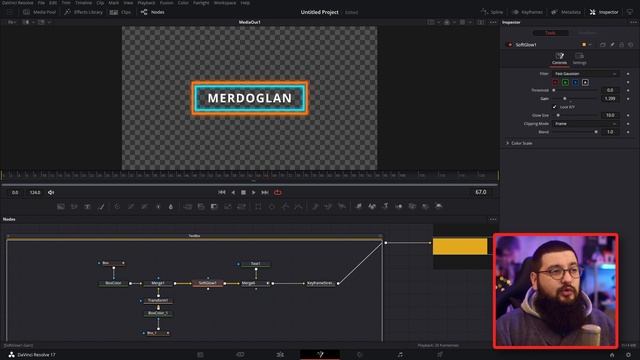Show the Metadata panel
The height and width of the screenshot is (360, 640).
(x=565, y=12)
